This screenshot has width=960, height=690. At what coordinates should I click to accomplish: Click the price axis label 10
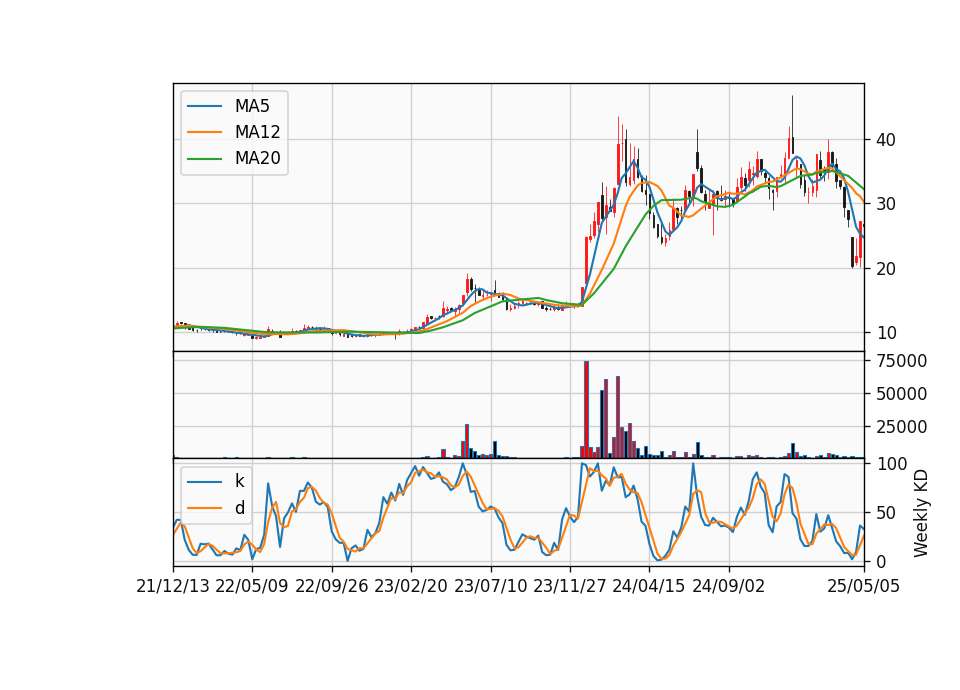886,333
